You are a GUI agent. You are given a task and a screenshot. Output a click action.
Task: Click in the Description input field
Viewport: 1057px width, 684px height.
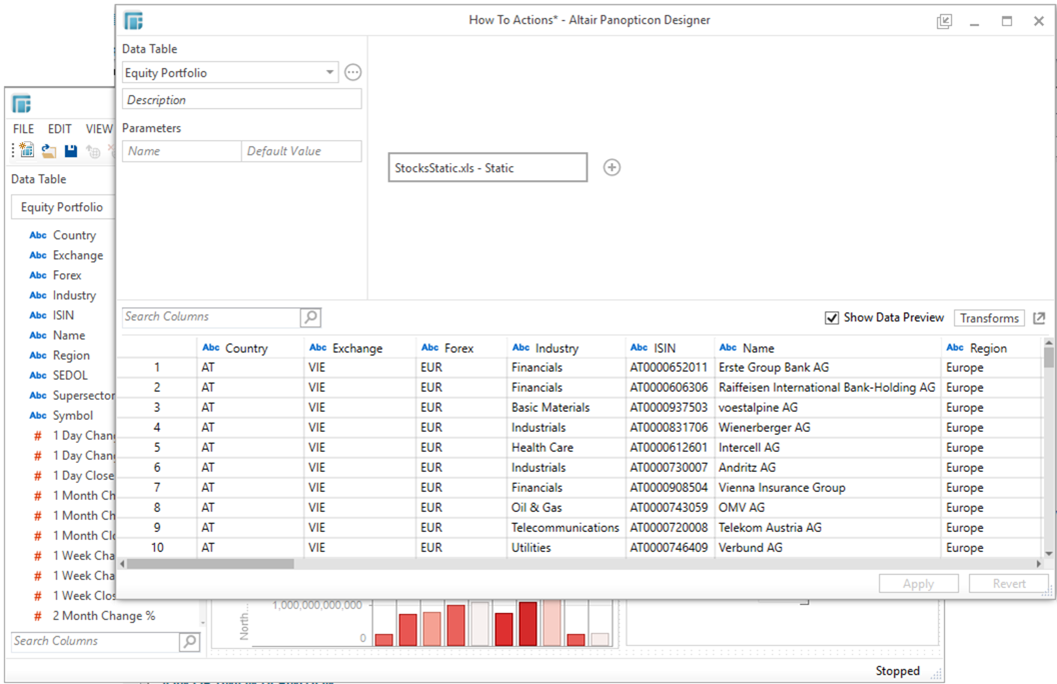[x=241, y=100]
